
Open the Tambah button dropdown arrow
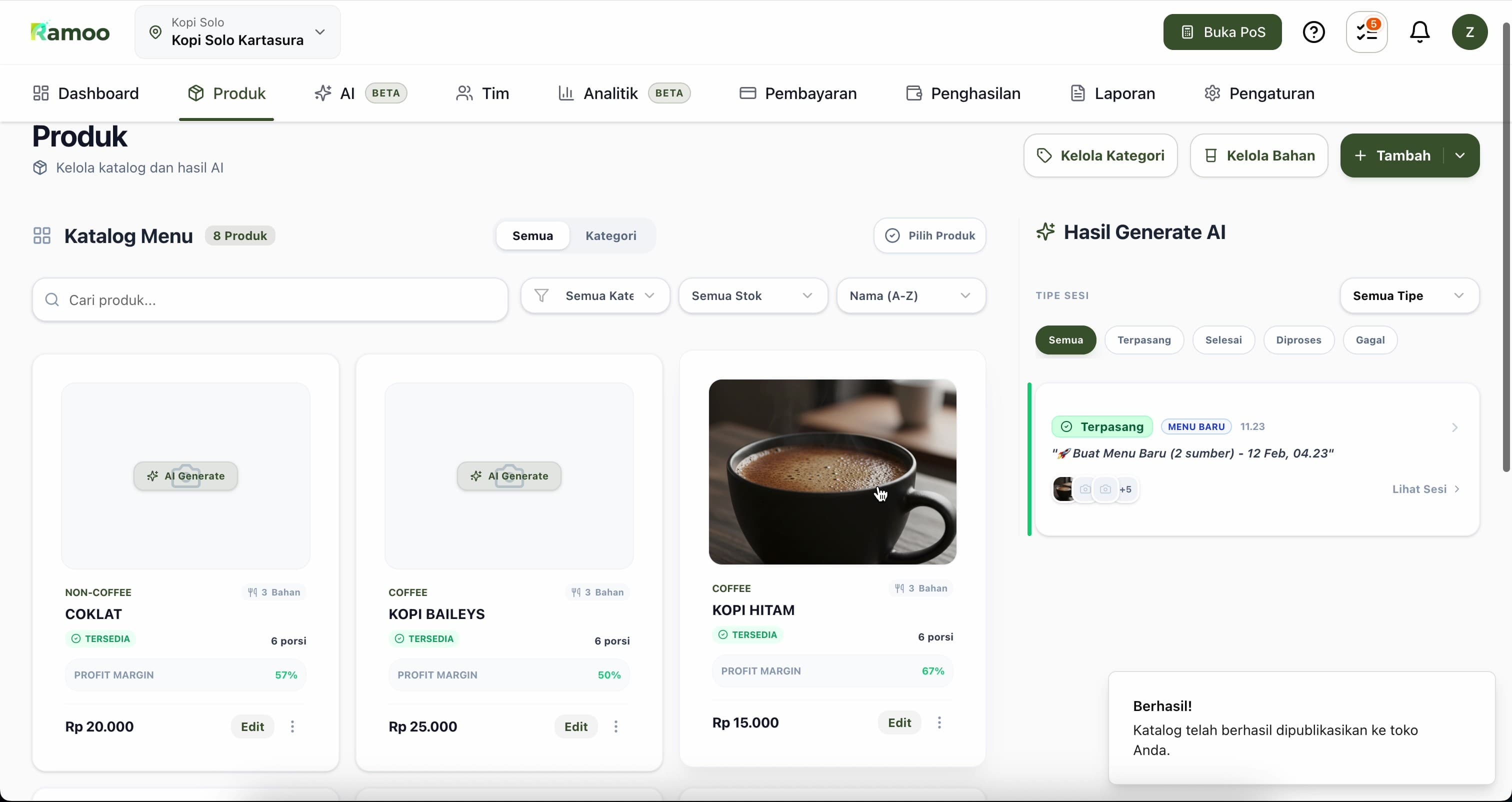[x=1460, y=155]
